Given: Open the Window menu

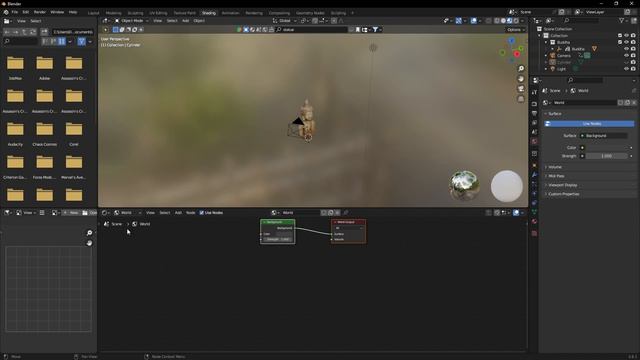Looking at the screenshot, I should (x=57, y=12).
